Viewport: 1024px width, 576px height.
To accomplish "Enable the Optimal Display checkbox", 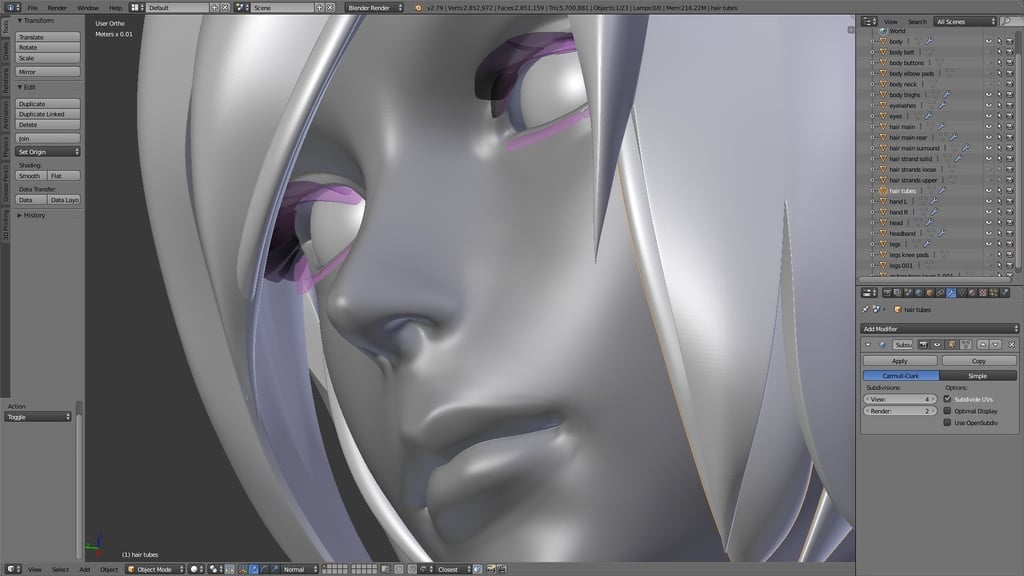I will click(x=947, y=411).
